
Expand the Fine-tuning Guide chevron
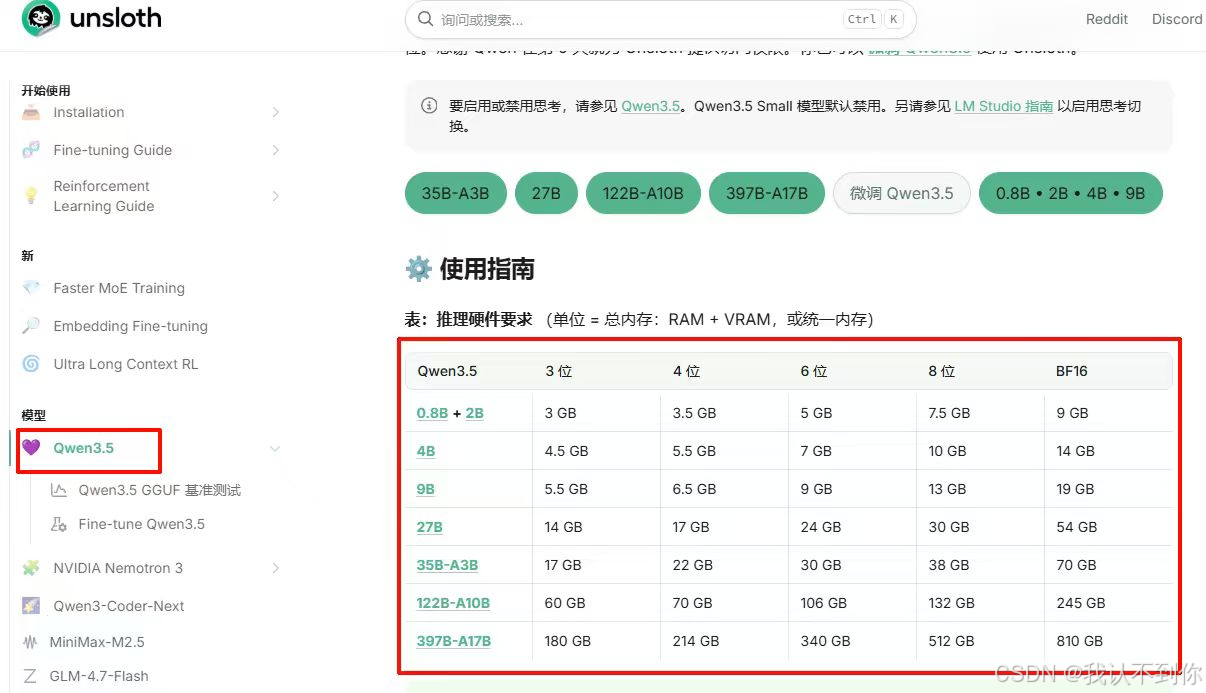(x=275, y=150)
